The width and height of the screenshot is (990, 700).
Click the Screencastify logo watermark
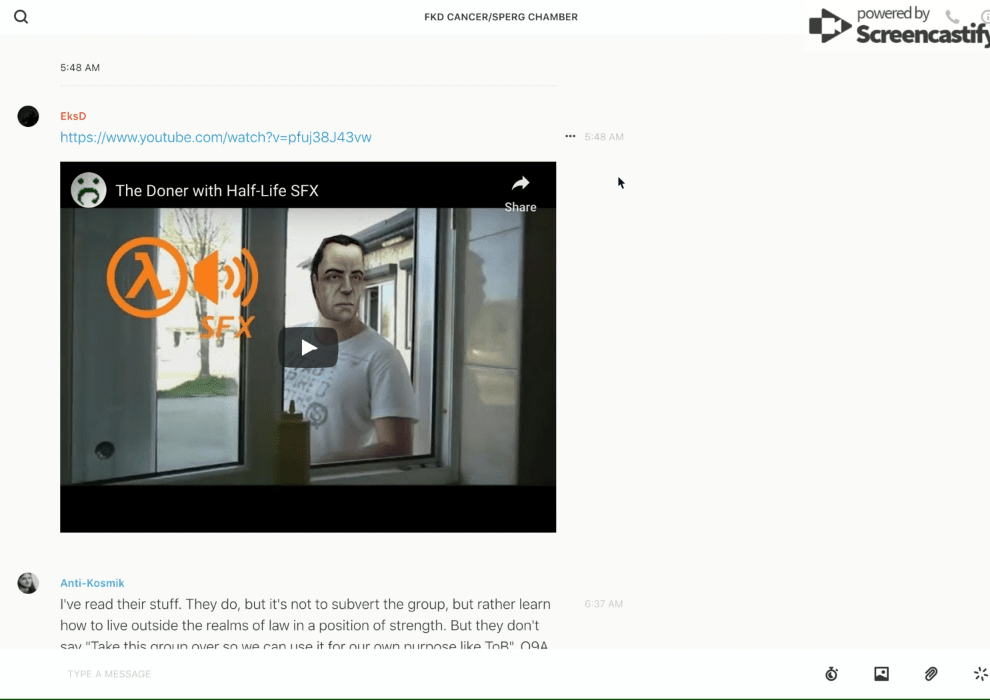pos(896,26)
